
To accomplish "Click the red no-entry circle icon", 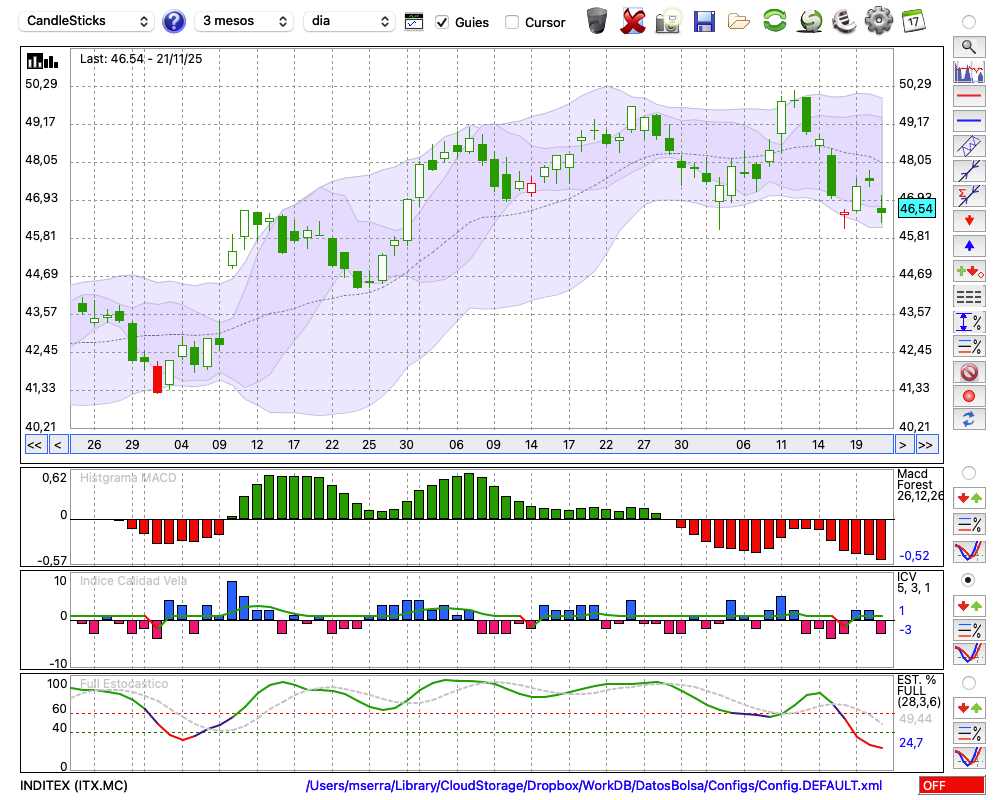I will [968, 372].
